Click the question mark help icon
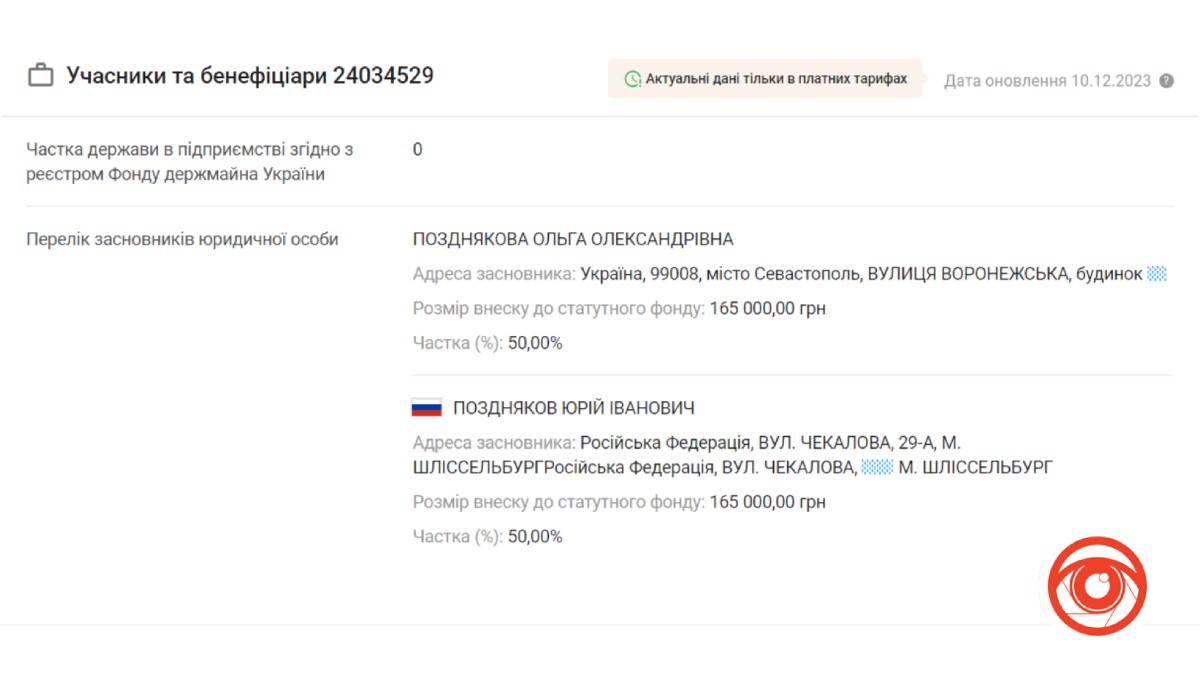The width and height of the screenshot is (1200, 675). (1166, 81)
